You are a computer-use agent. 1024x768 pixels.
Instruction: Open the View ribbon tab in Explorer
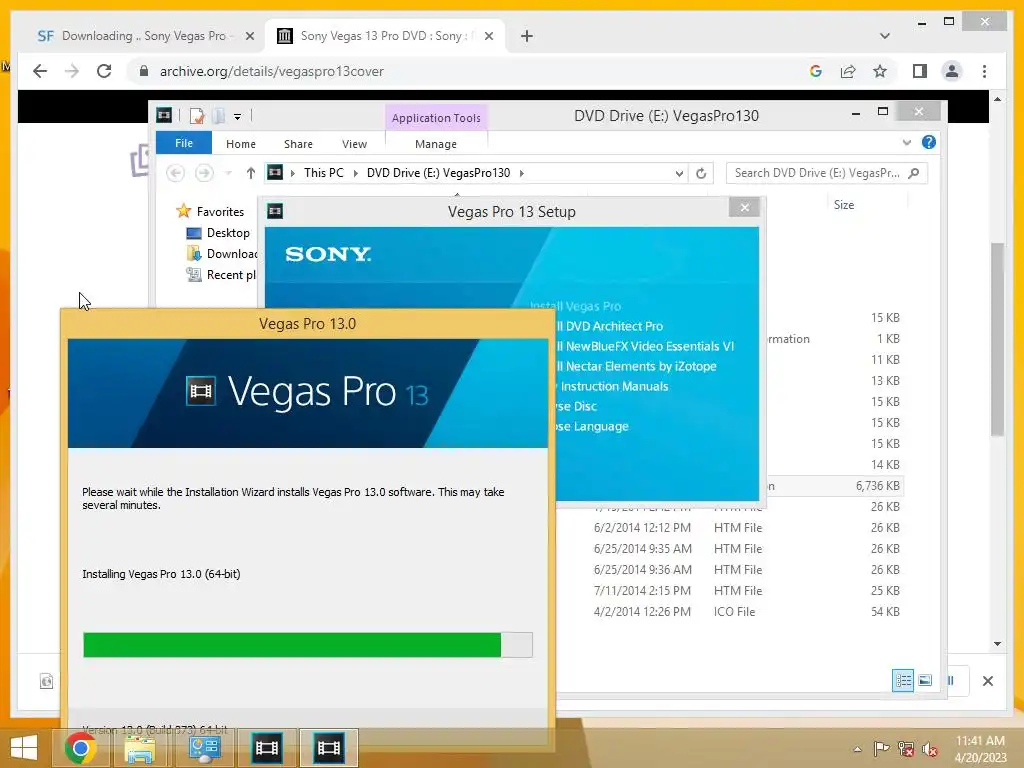pyautogui.click(x=354, y=144)
